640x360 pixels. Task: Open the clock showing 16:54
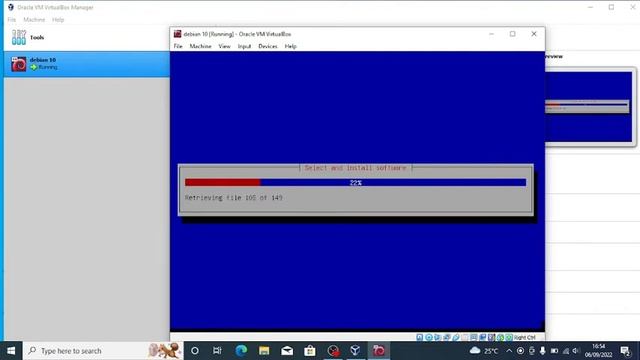(598, 351)
